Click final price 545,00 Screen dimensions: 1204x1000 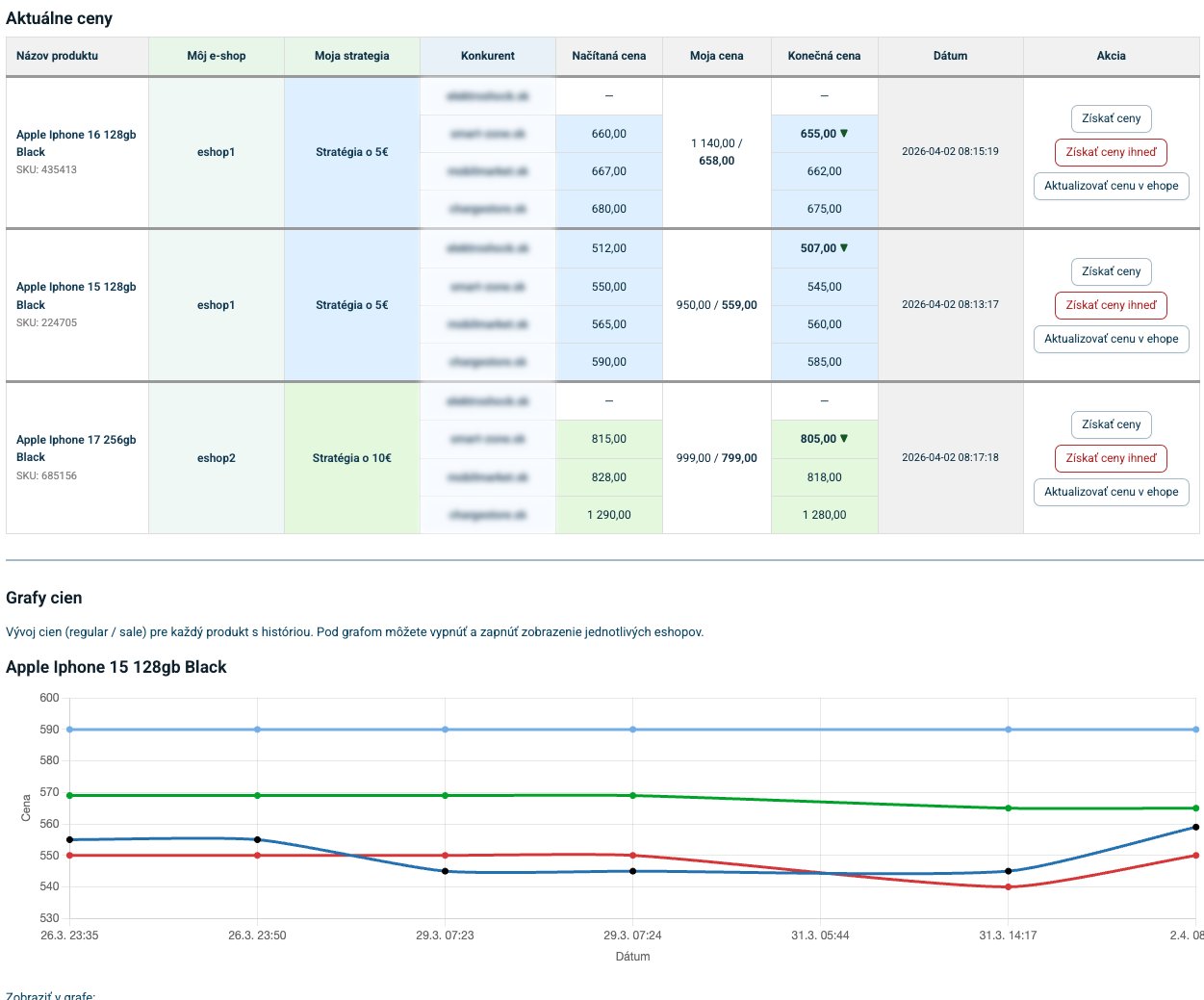(x=825, y=287)
